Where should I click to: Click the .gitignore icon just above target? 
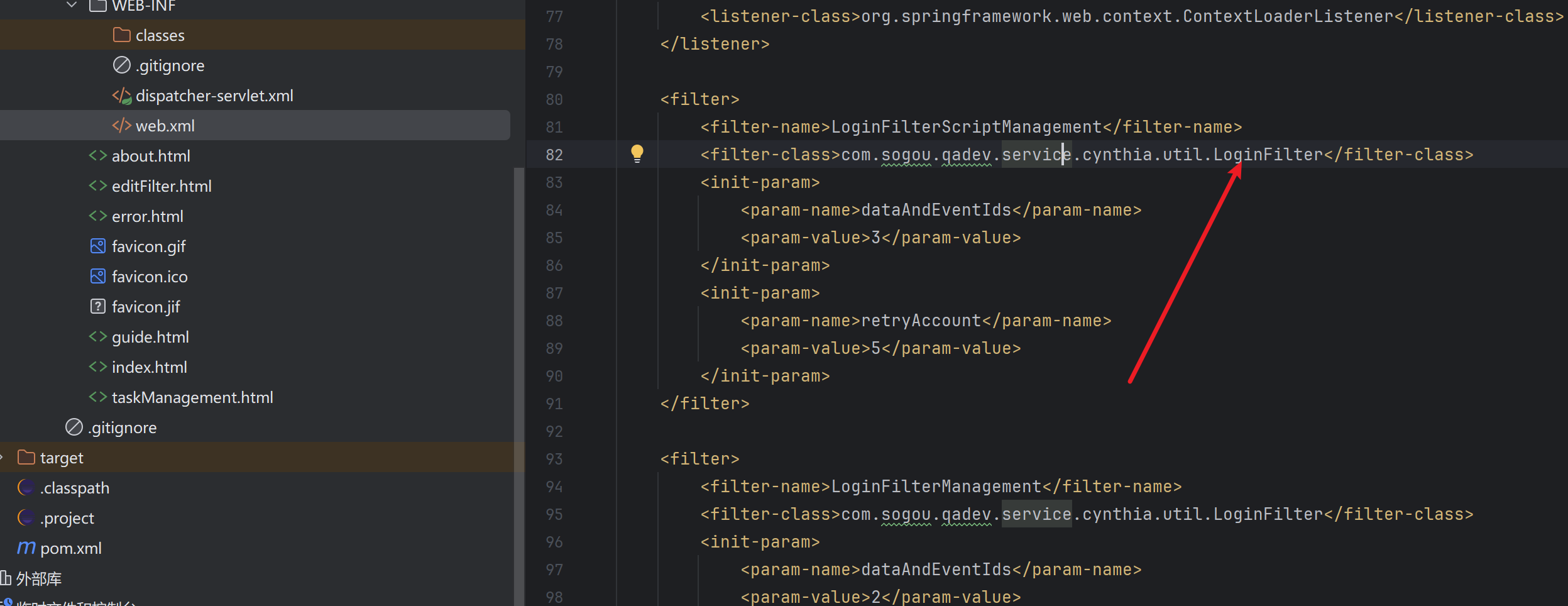click(74, 427)
